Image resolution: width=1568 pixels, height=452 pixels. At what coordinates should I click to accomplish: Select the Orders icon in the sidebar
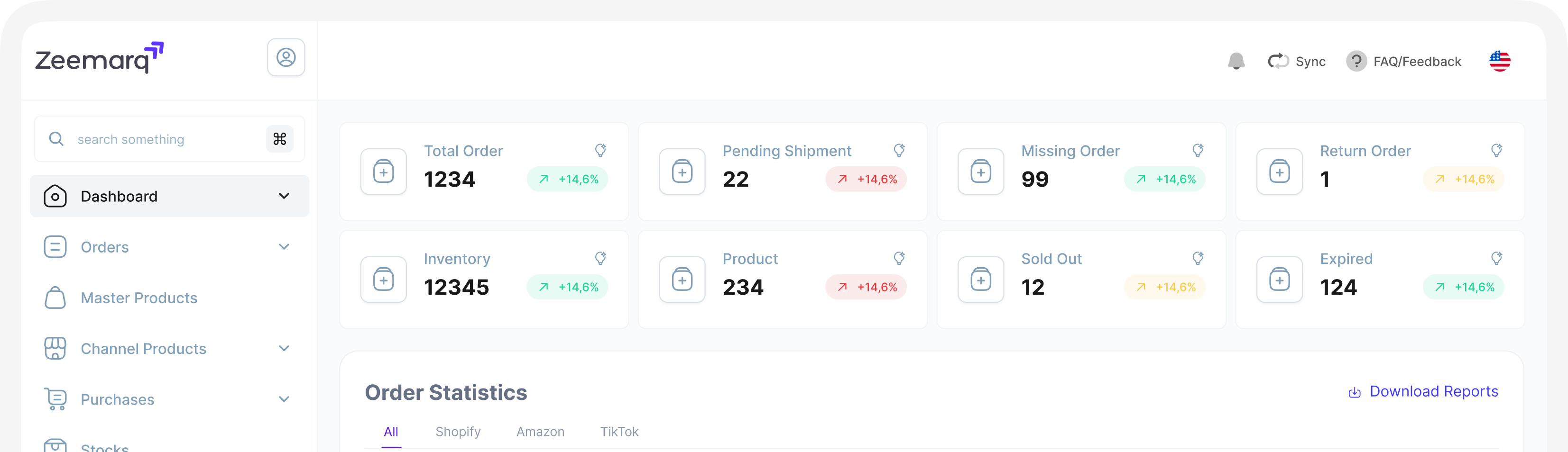click(x=55, y=246)
